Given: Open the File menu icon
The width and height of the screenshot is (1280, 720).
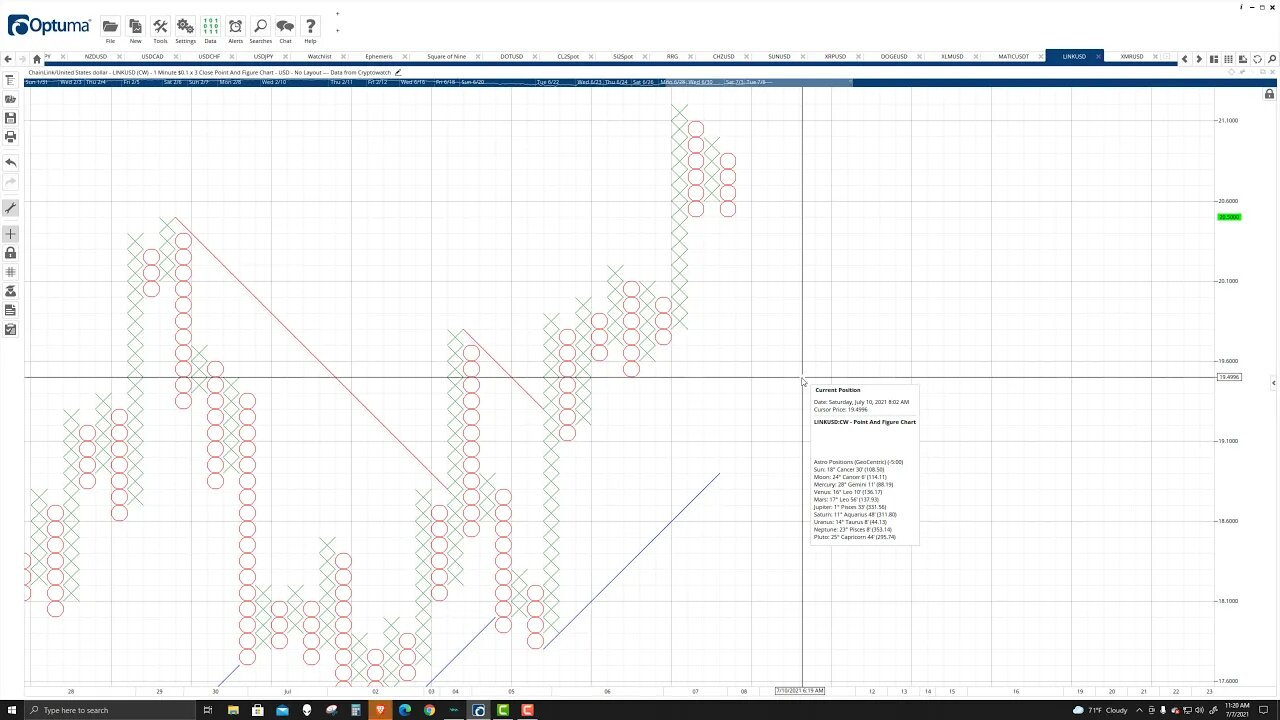Looking at the screenshot, I should pos(110,27).
